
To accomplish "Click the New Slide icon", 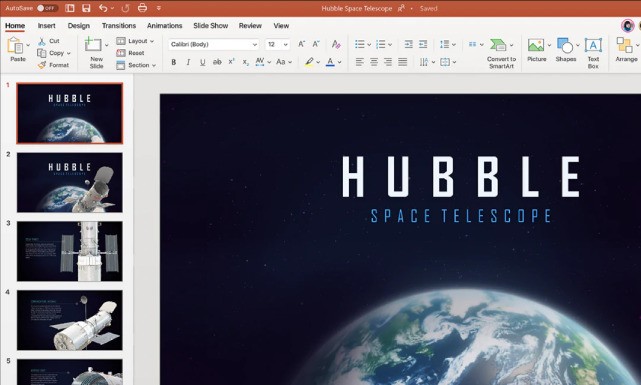I will (93, 44).
